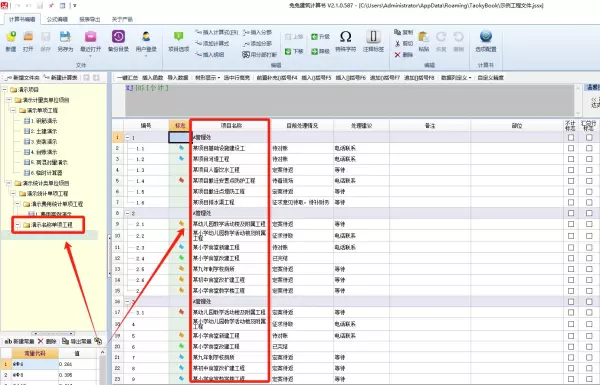
Task: Select the 项目名称 column header
Action: [231, 126]
